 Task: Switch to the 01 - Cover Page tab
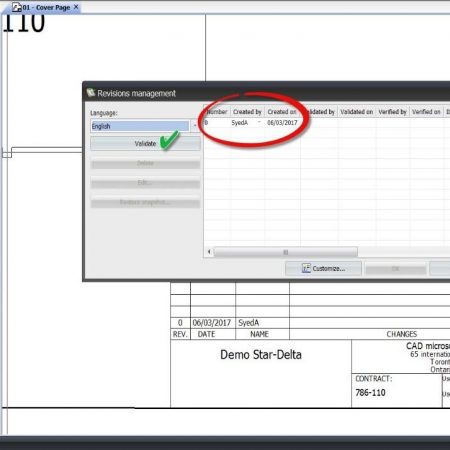click(x=45, y=7)
